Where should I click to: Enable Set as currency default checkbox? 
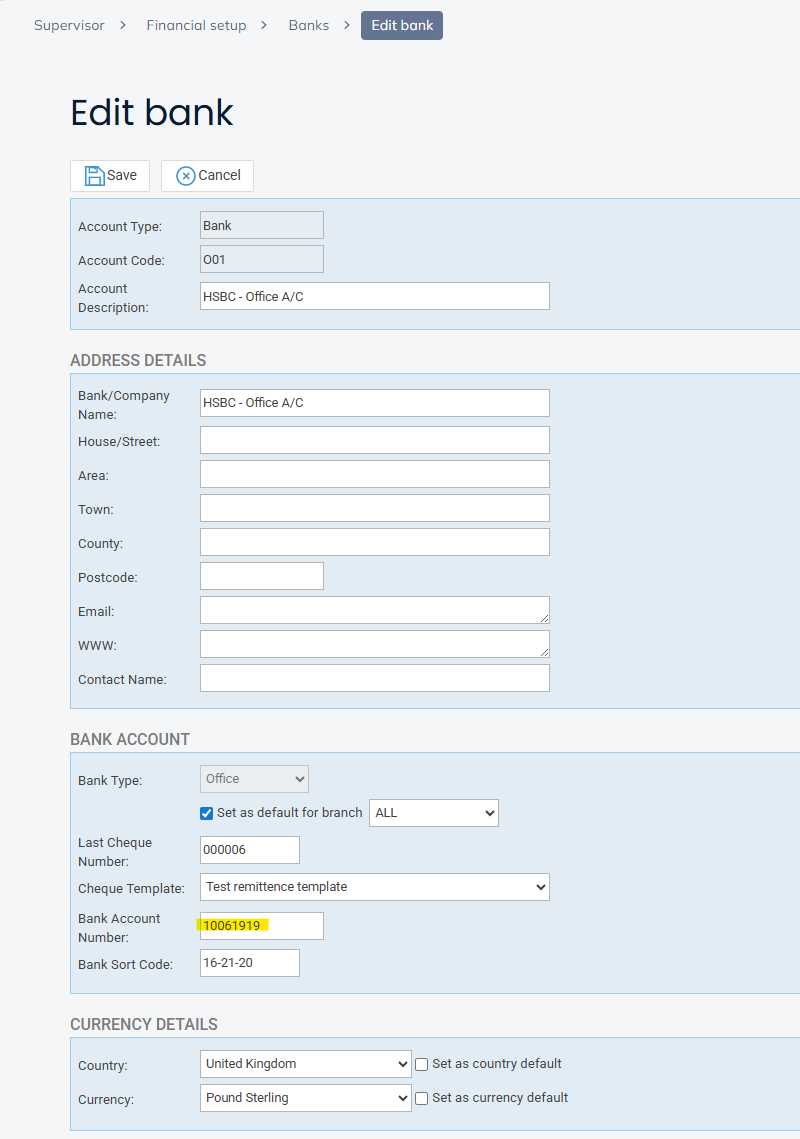[422, 1098]
